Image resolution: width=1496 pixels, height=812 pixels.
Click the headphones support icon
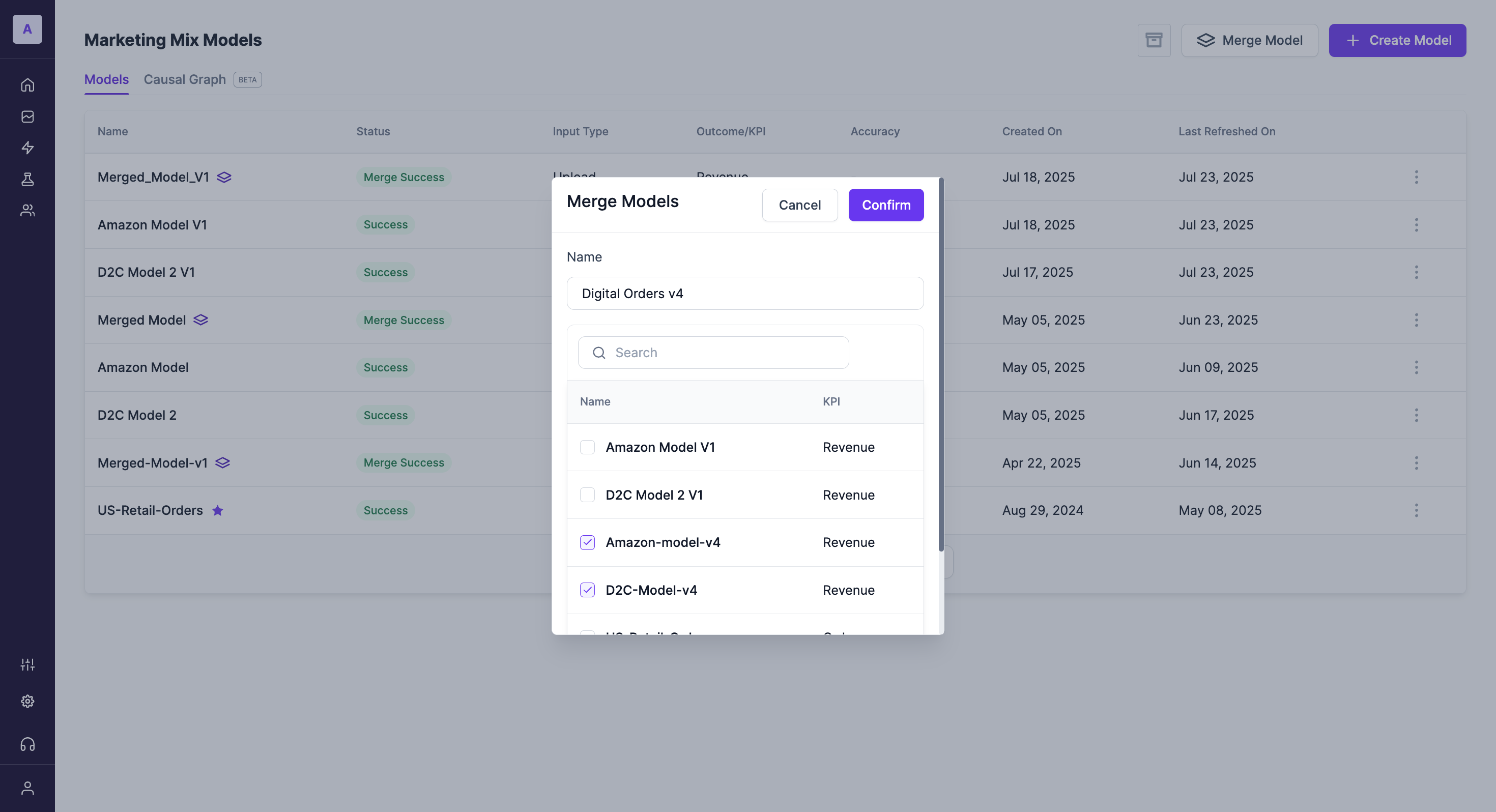[x=27, y=744]
